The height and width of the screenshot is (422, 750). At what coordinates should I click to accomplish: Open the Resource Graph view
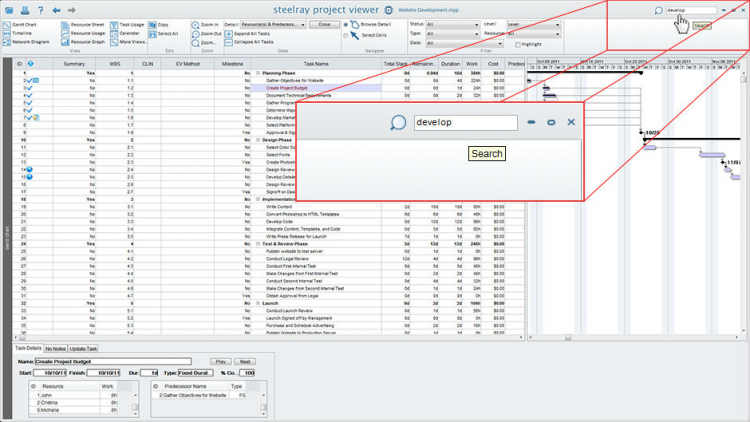pyautogui.click(x=83, y=42)
